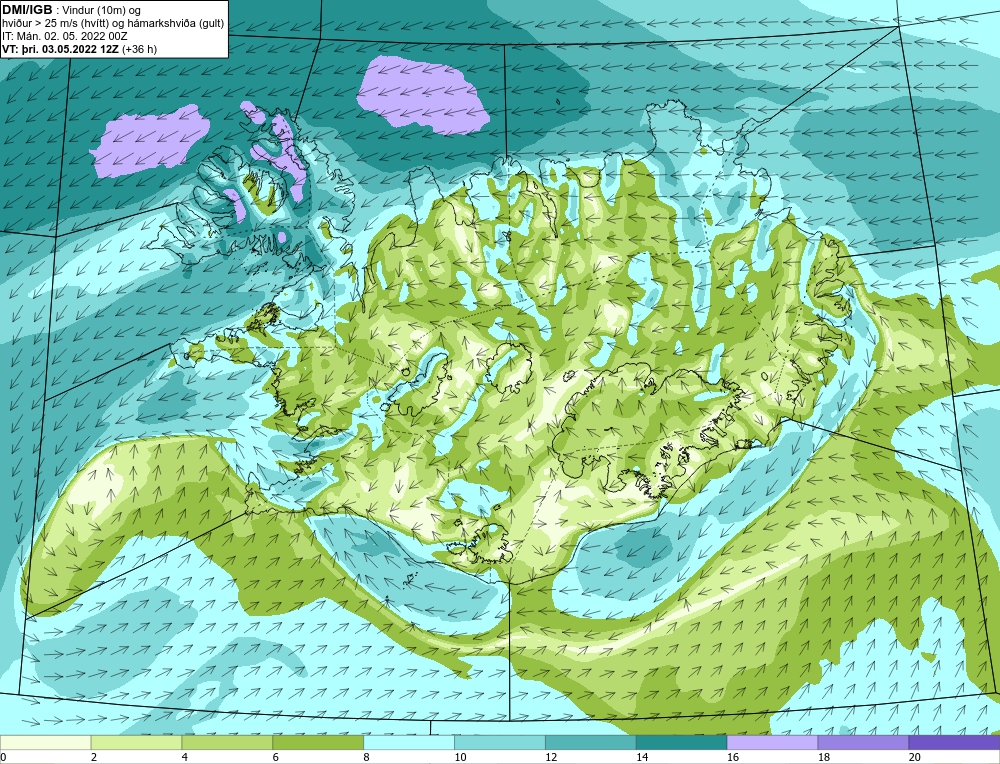Click the aqua 10–12 legend swatch

(500, 742)
